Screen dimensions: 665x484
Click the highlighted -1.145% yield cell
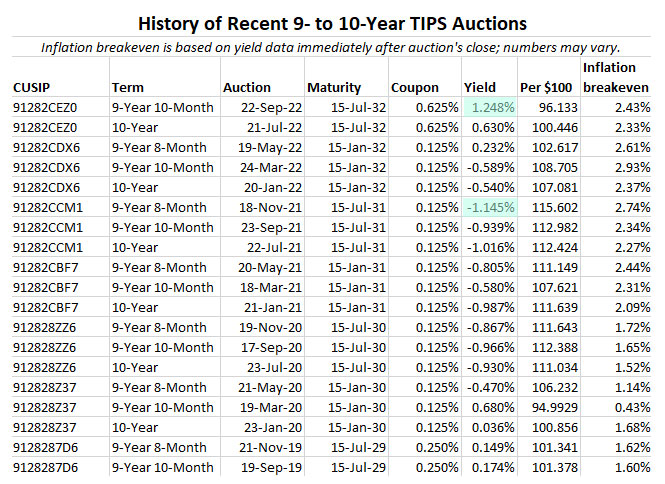pos(489,207)
